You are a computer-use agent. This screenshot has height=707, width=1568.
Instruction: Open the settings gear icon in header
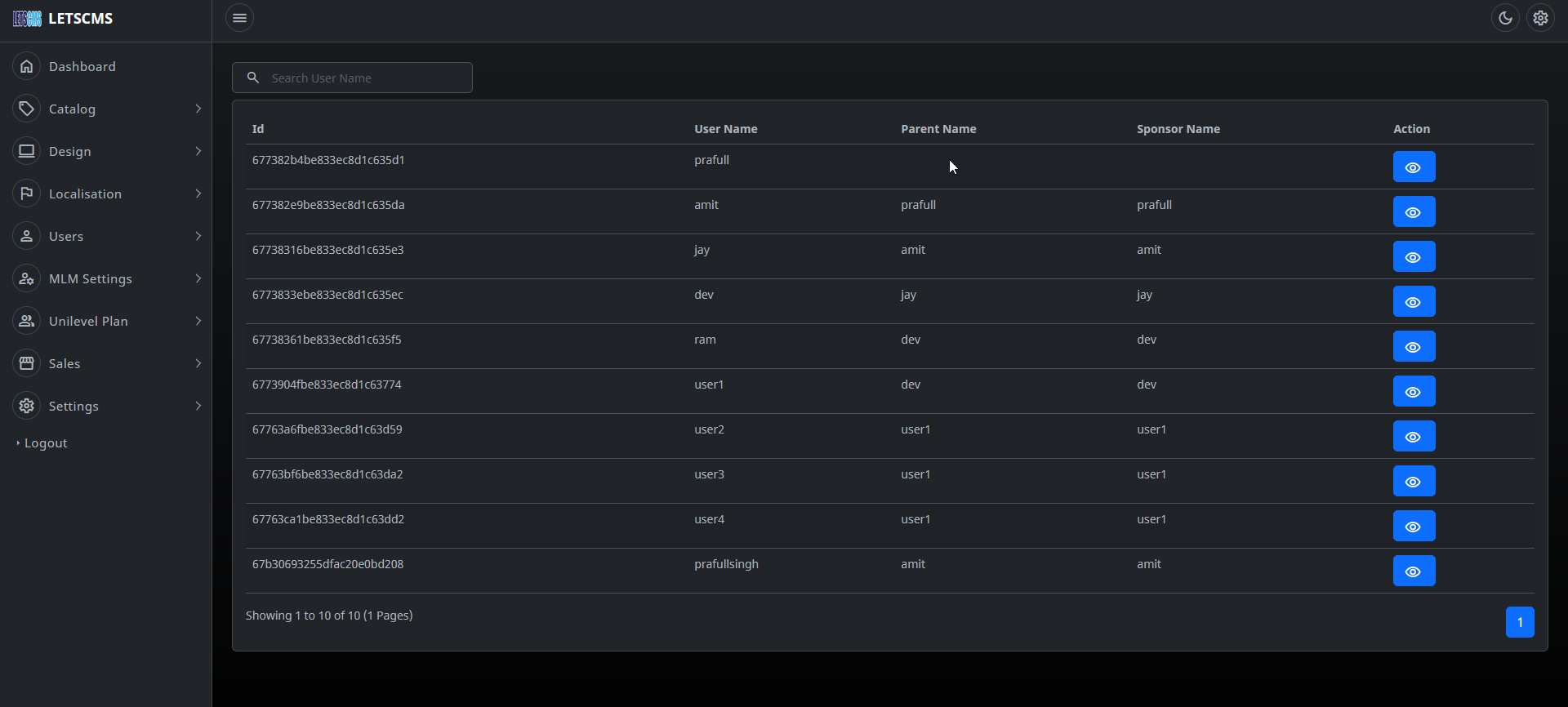click(1540, 18)
